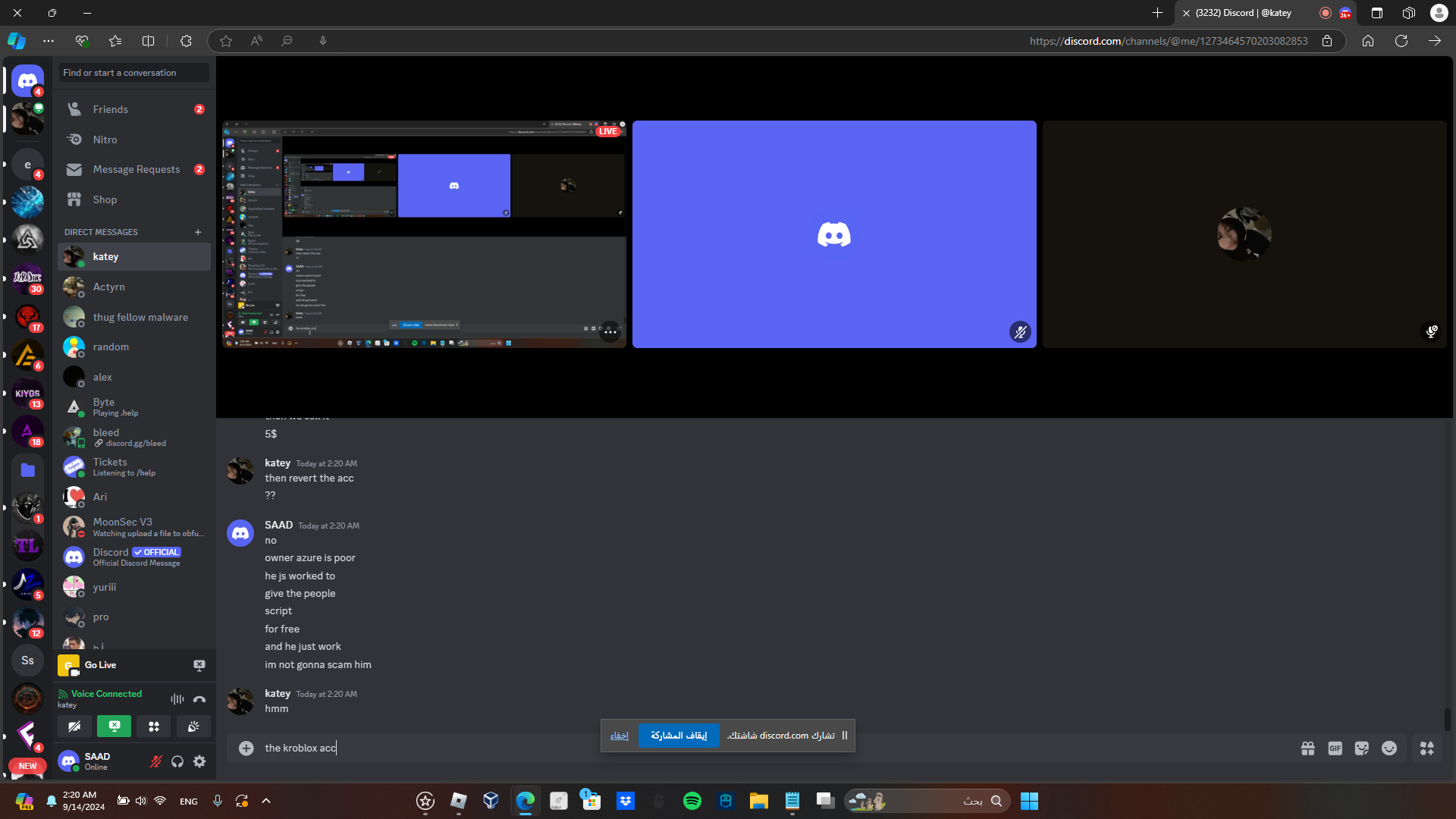Click Stop sharing blue button in sharing bar
The height and width of the screenshot is (819, 1456).
click(x=679, y=736)
